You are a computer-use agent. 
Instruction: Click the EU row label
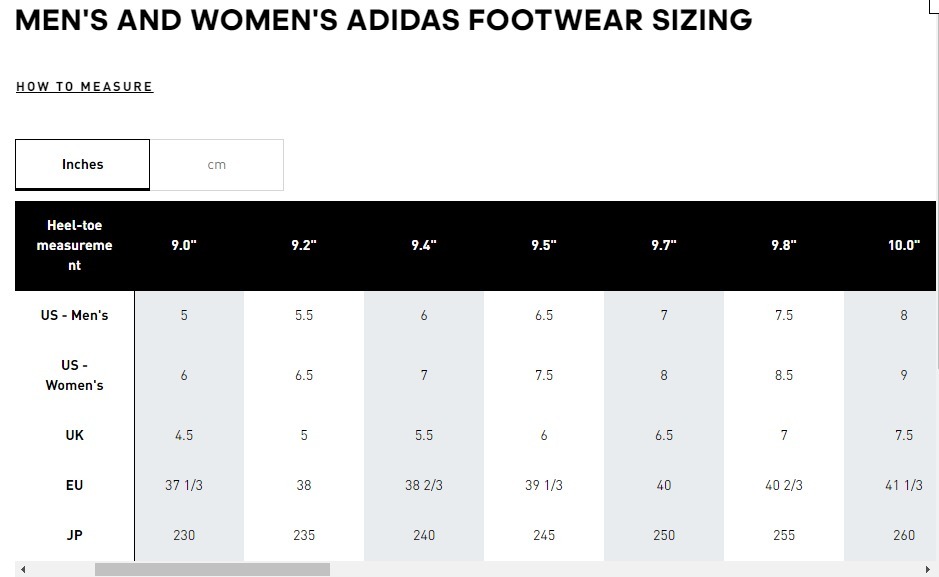pyautogui.click(x=74, y=485)
